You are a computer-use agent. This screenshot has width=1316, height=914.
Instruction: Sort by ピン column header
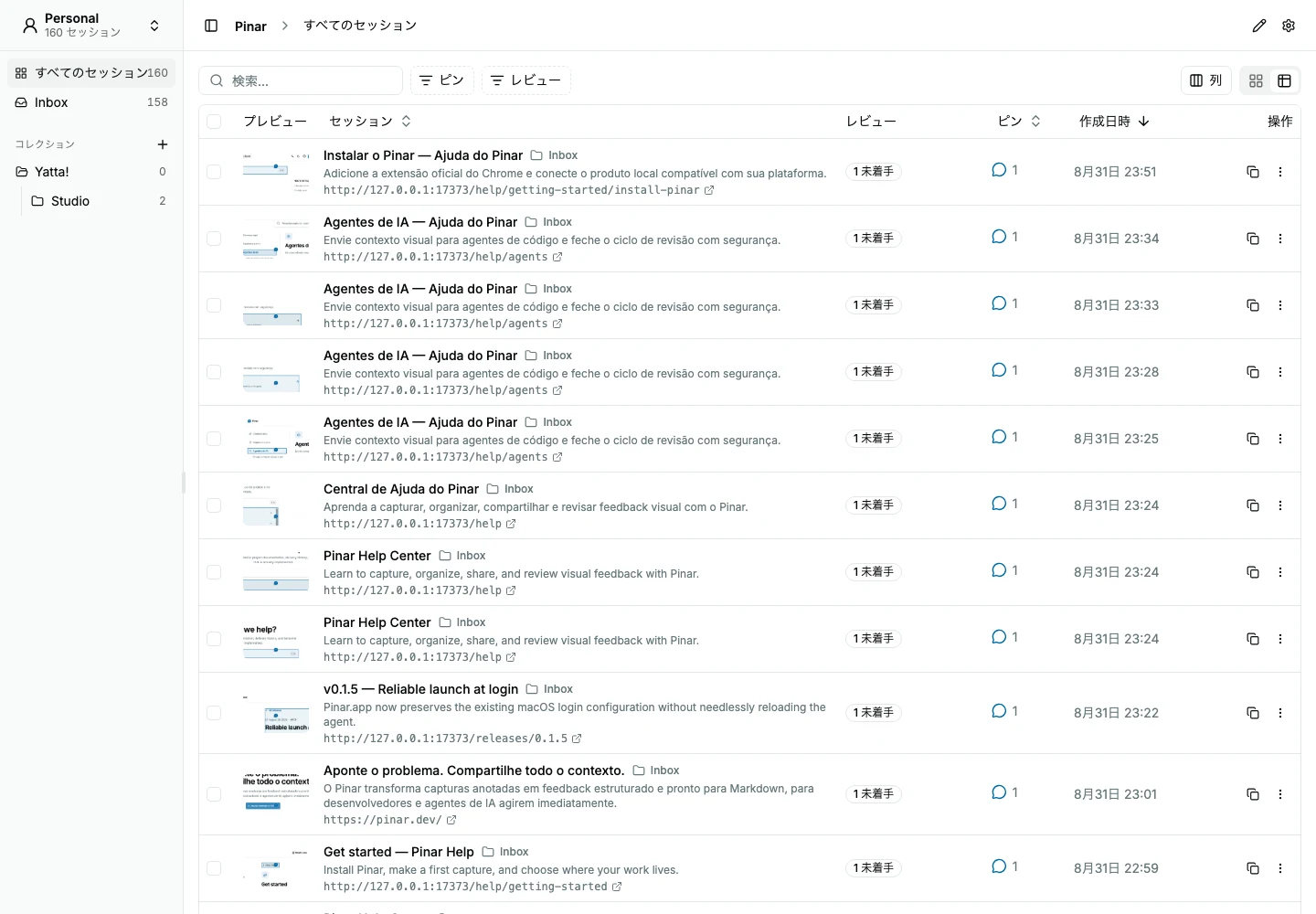[1019, 122]
